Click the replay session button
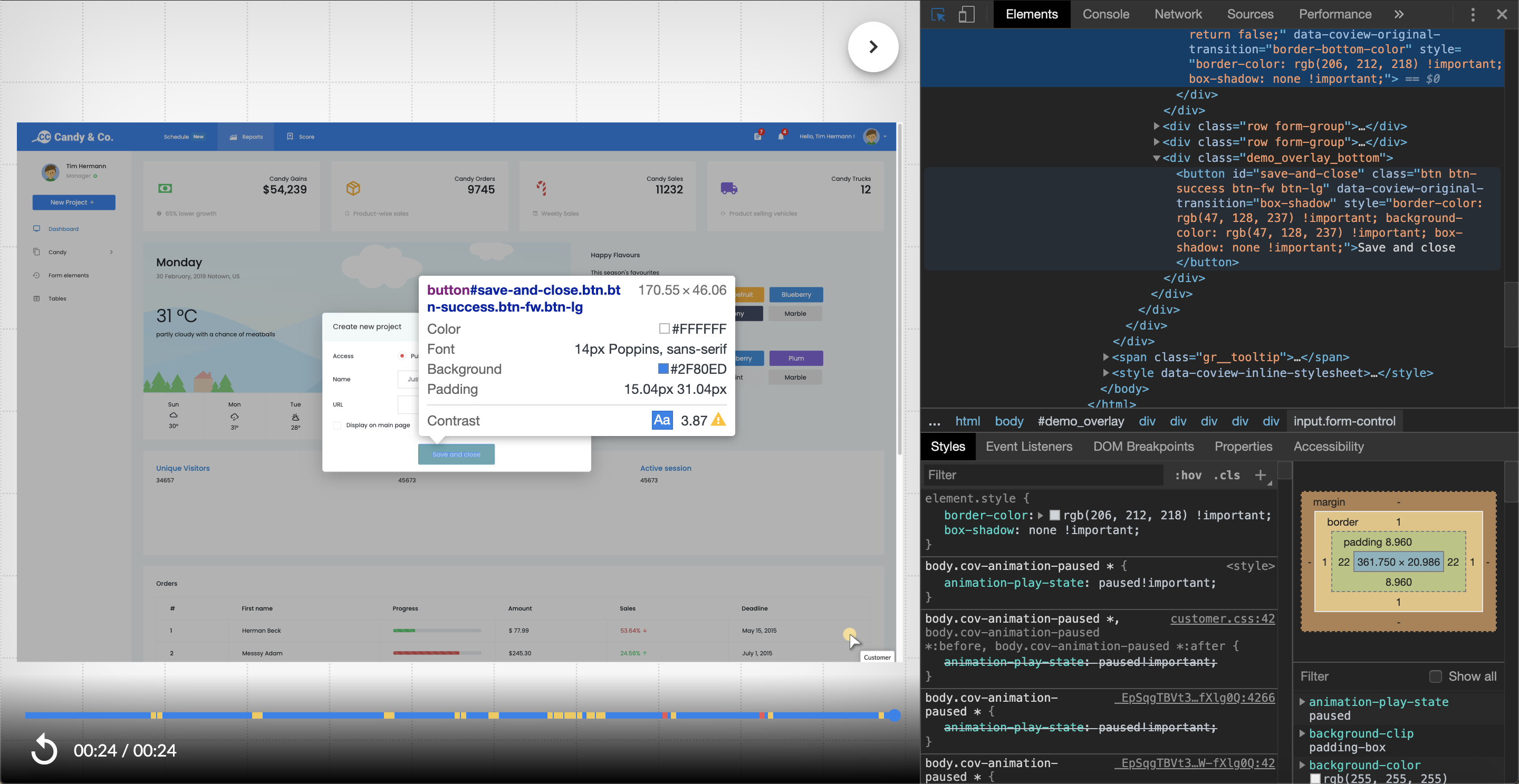1519x784 pixels. coord(44,749)
